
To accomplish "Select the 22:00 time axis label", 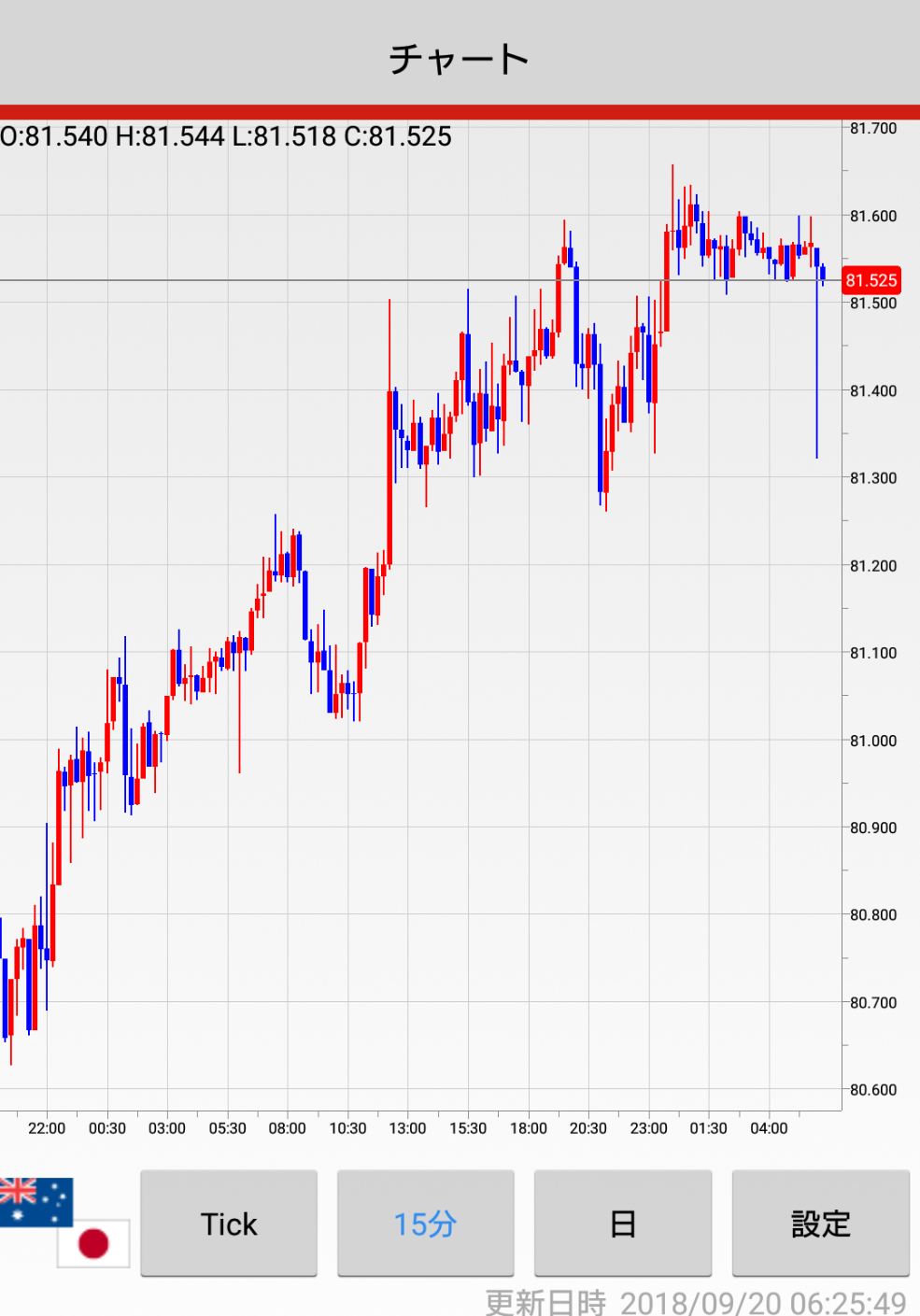I will click(x=47, y=1128).
